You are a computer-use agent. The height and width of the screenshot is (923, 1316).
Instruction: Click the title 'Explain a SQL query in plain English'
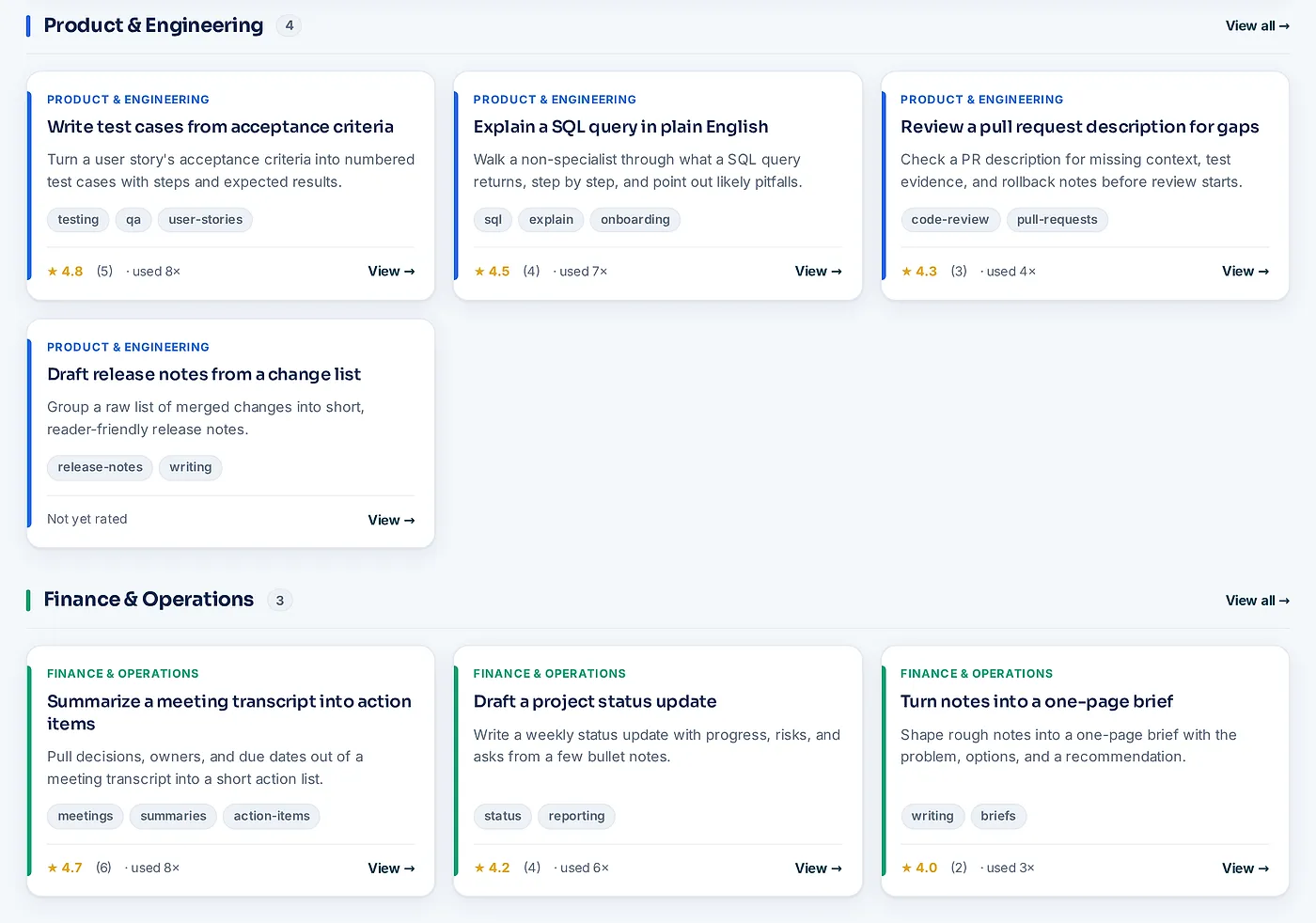(620, 127)
